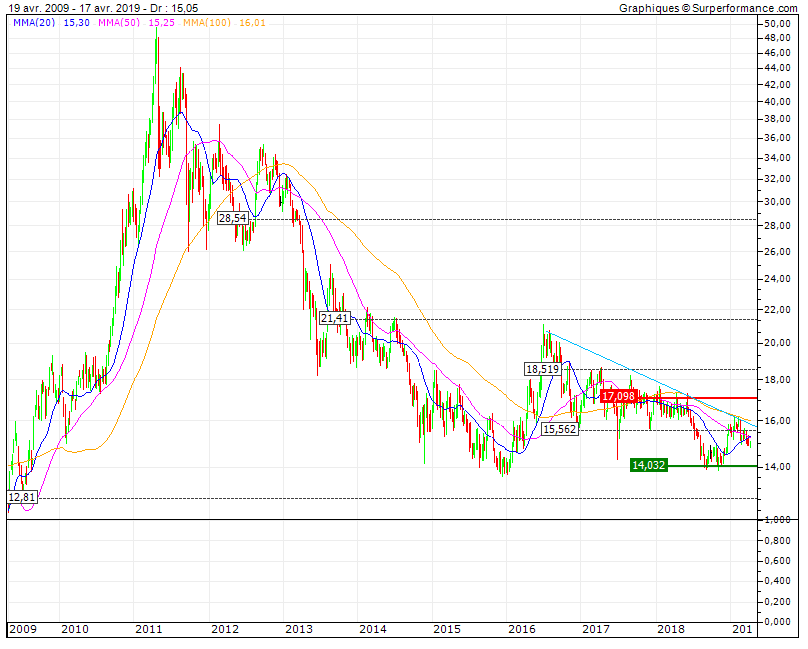The height and width of the screenshot is (649, 808).
Task: Click the 2011 year on time axis
Action: coord(148,629)
